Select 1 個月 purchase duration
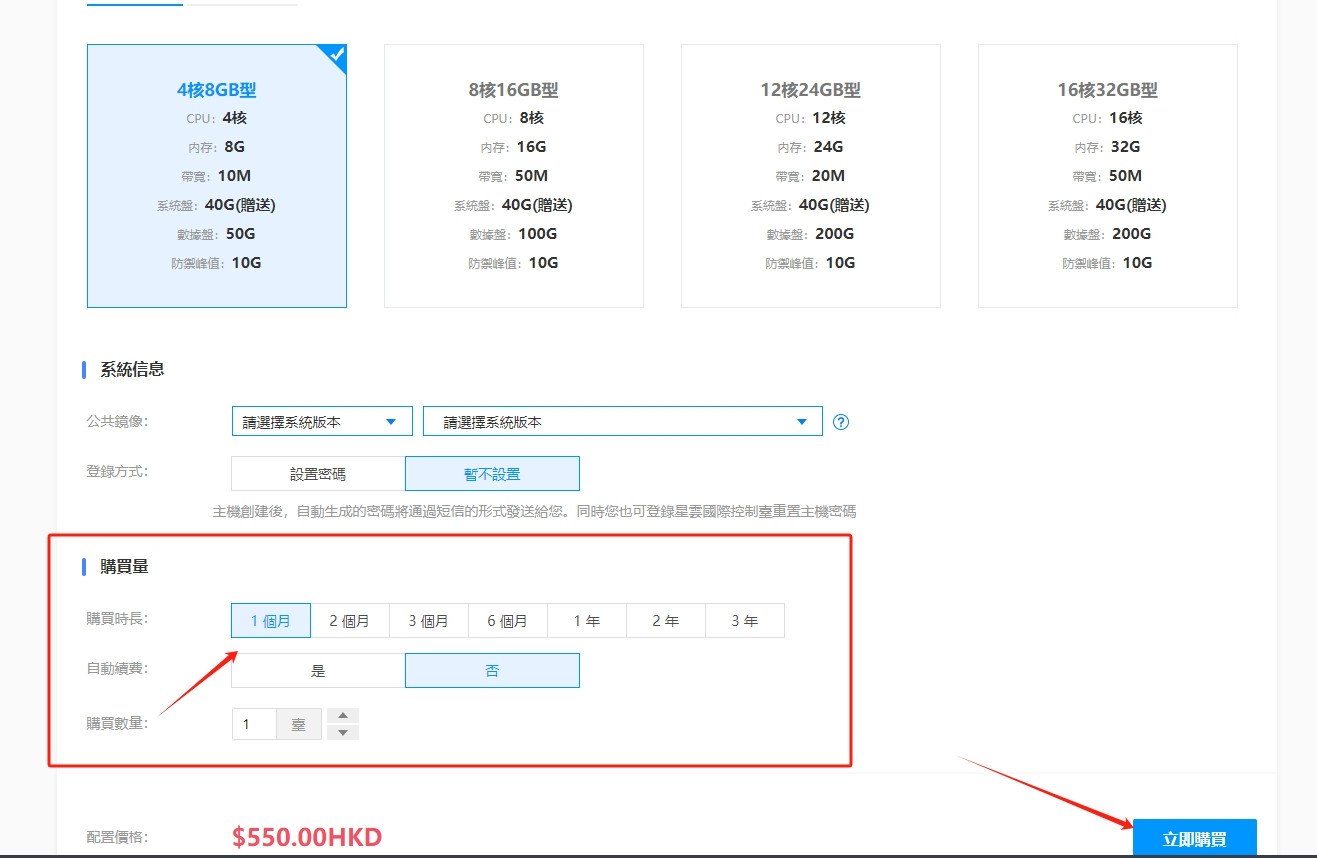 point(271,620)
